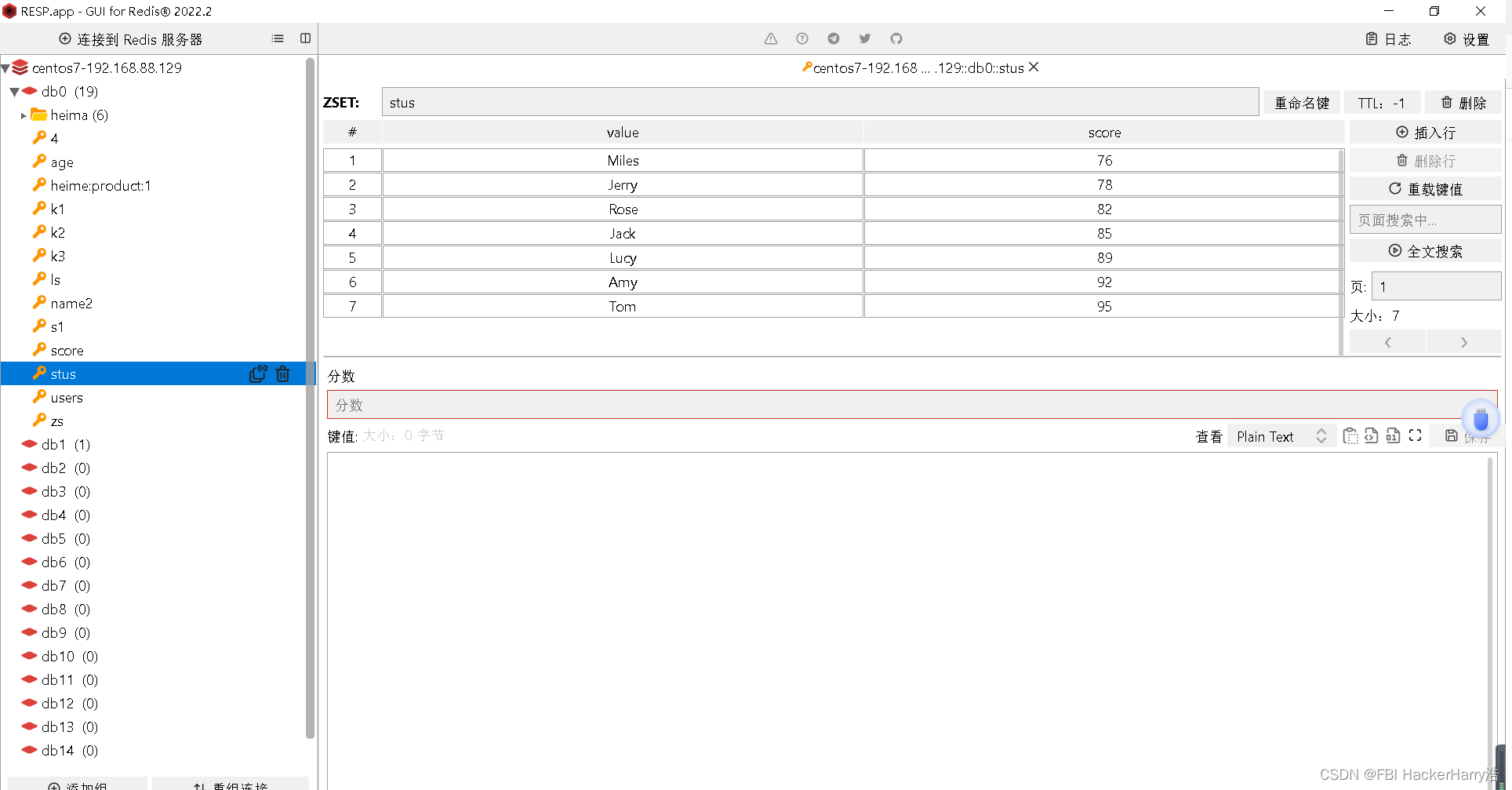Open database db5 (0)
This screenshot has height=790, width=1512.
[66, 539]
